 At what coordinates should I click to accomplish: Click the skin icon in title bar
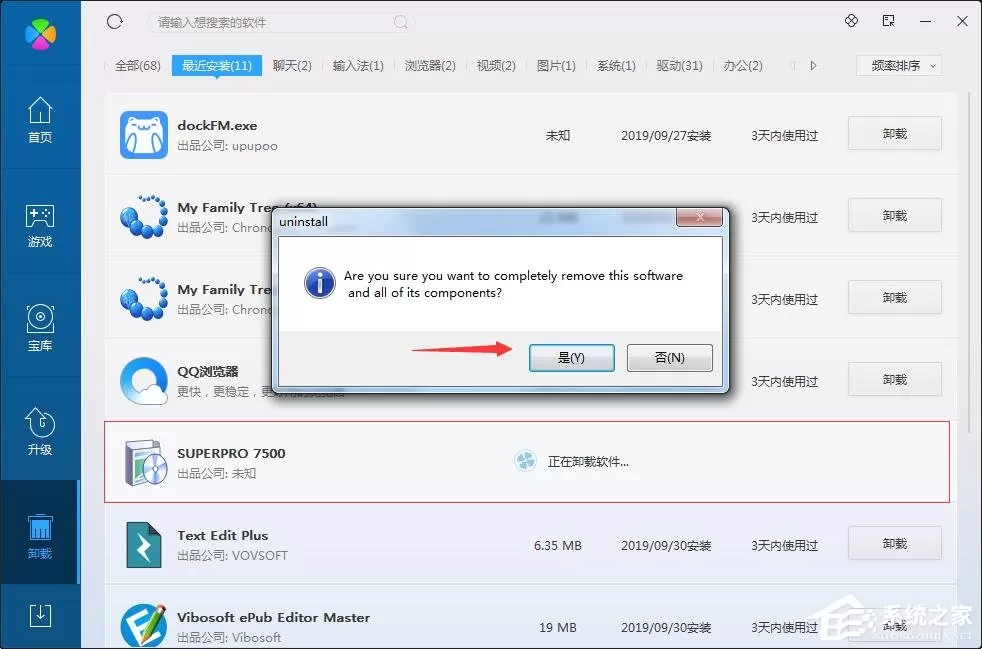coord(851,21)
